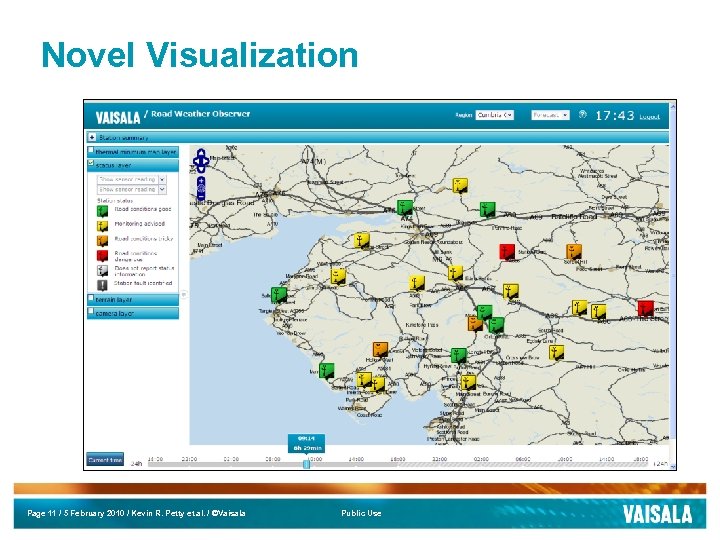Image resolution: width=720 pixels, height=540 pixels.
Task: Collapse the side panel with round handle
Action: [184, 294]
